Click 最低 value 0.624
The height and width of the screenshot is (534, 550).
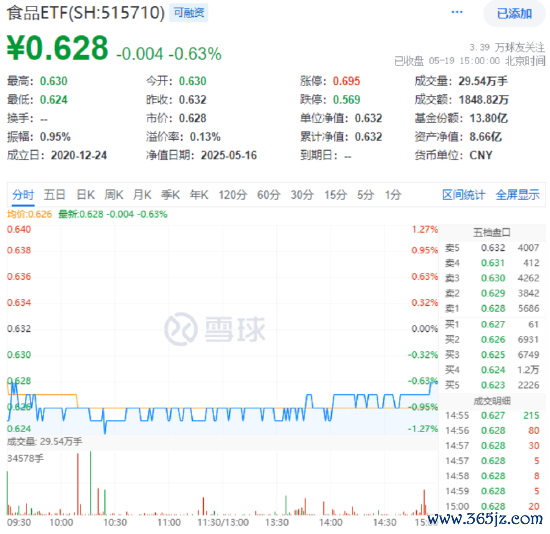[x=53, y=100]
